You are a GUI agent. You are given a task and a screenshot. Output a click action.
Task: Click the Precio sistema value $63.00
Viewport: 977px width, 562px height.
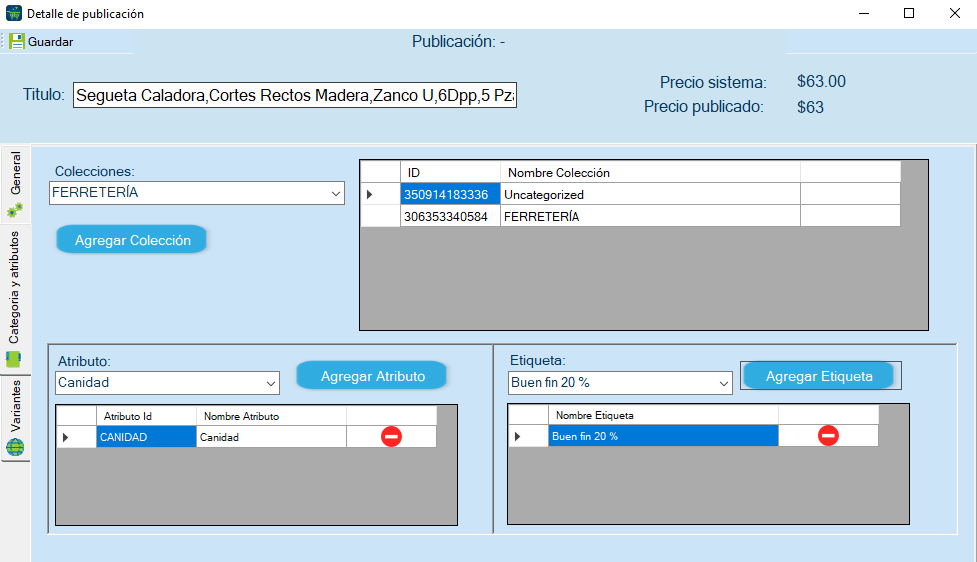pyautogui.click(x=821, y=82)
